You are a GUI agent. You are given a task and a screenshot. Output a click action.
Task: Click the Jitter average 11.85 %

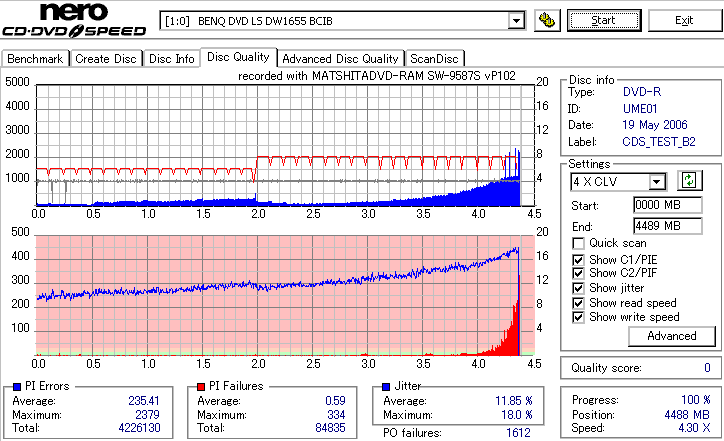(x=514, y=401)
